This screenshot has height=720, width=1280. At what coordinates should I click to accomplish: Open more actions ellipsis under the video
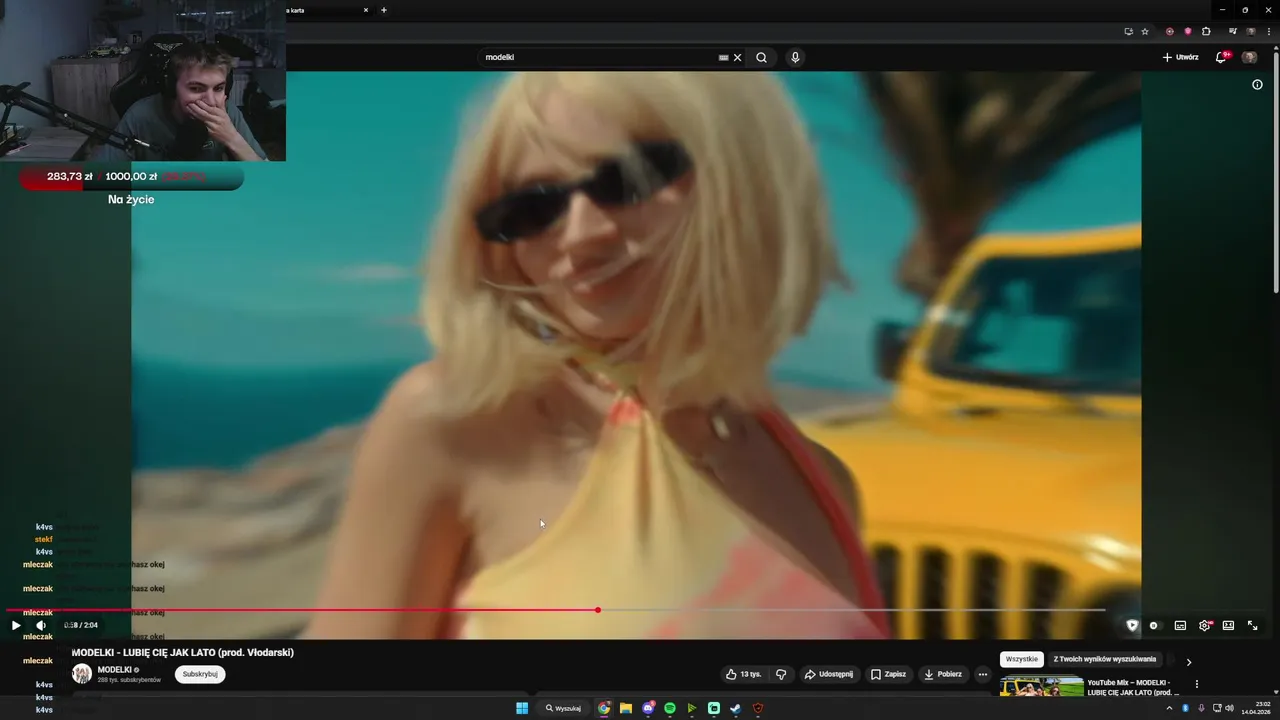coord(983,674)
